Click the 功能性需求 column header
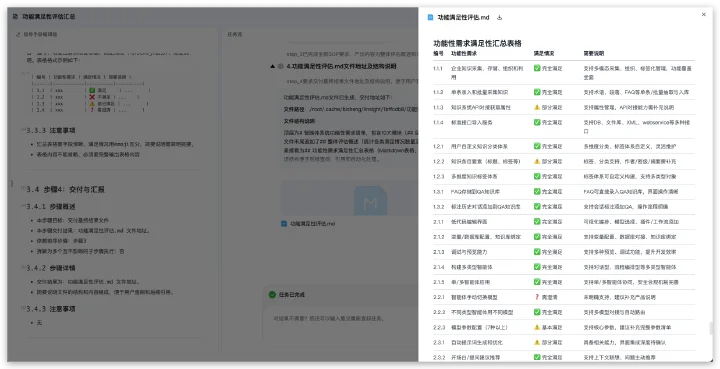This screenshot has height=369, width=720. (464, 54)
